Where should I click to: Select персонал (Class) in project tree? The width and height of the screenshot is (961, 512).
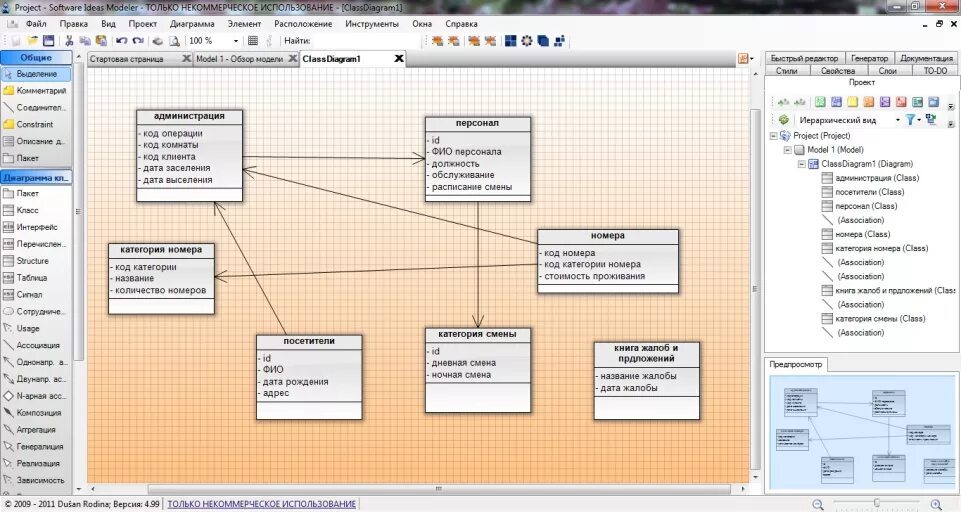click(x=865, y=206)
